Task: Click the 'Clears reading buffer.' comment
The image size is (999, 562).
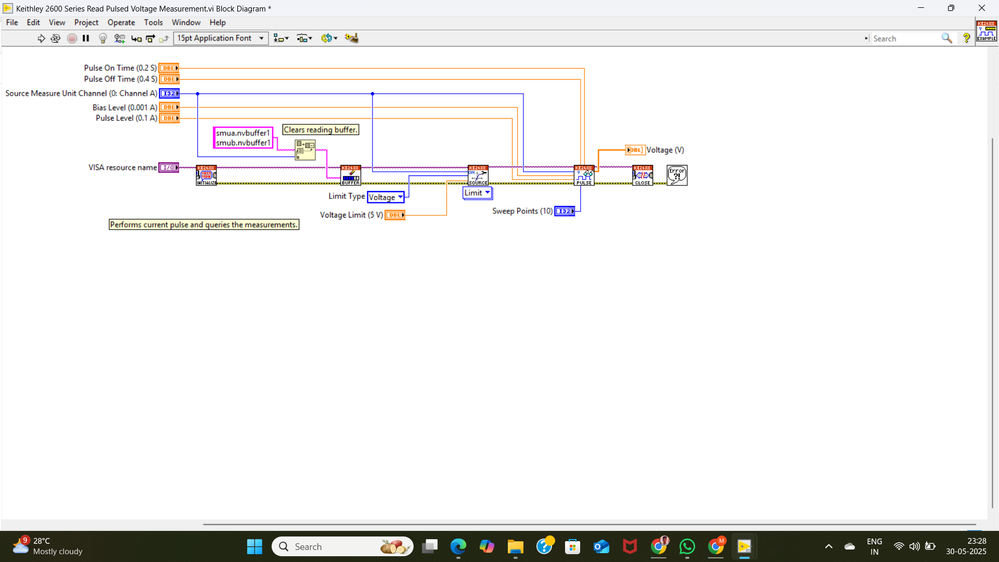Action: (x=320, y=130)
